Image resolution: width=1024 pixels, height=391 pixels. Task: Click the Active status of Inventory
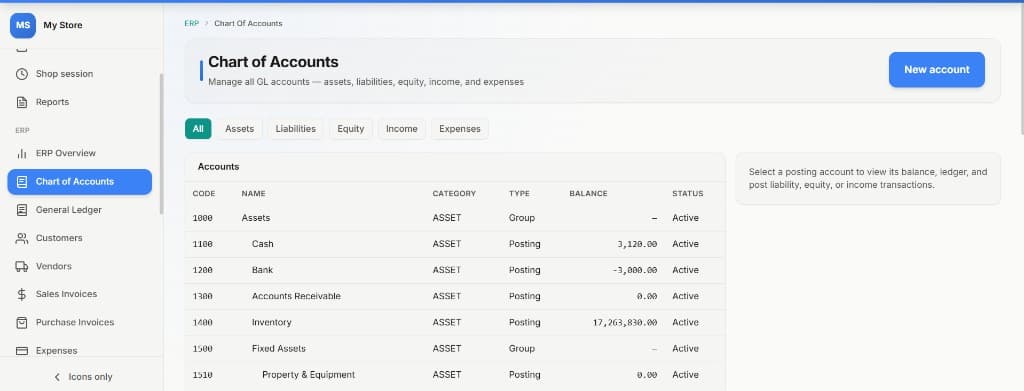click(685, 322)
